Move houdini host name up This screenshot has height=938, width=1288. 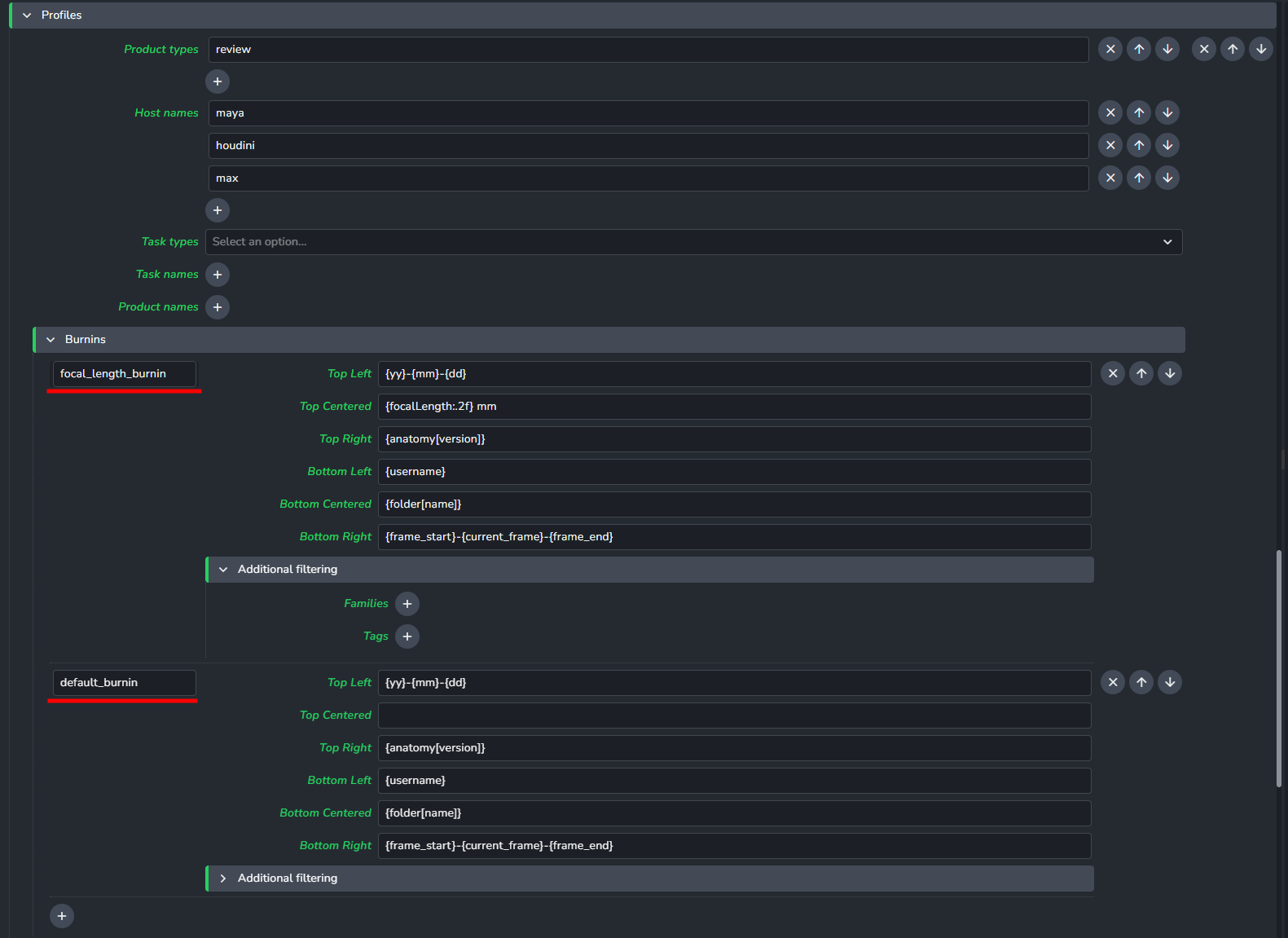(1139, 145)
